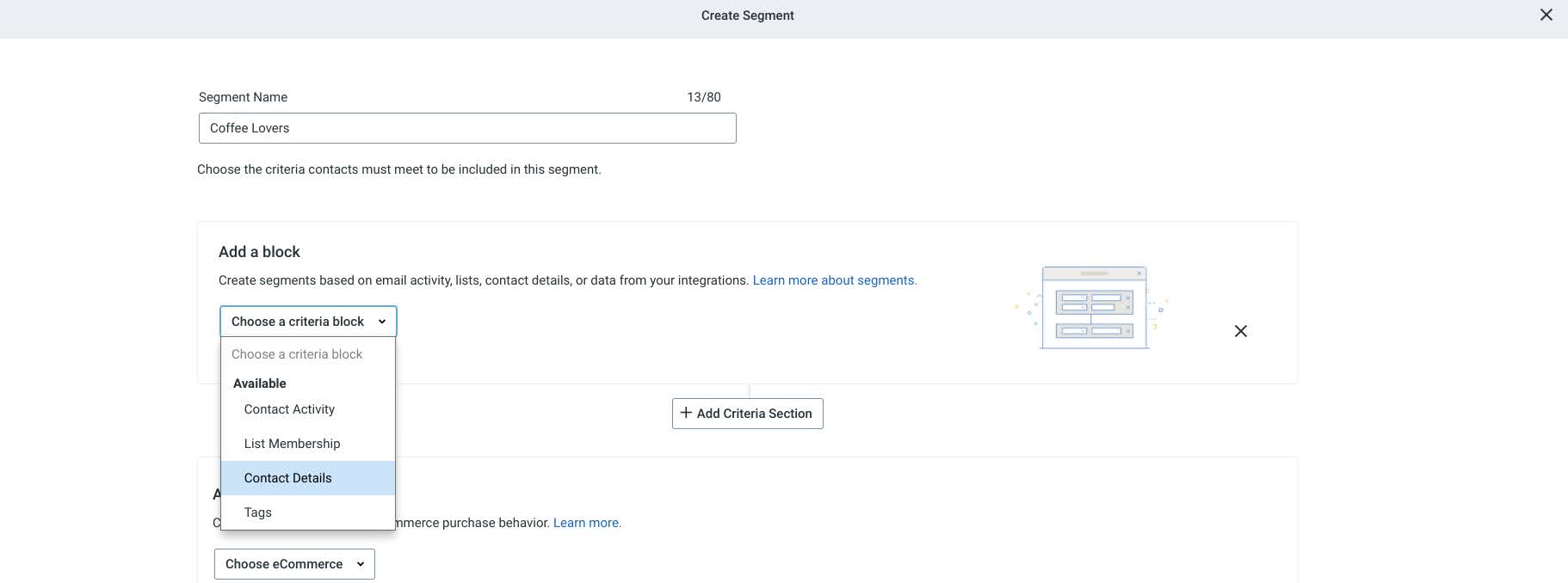Remove the Add a block section
The height and width of the screenshot is (583, 1568).
[1240, 331]
